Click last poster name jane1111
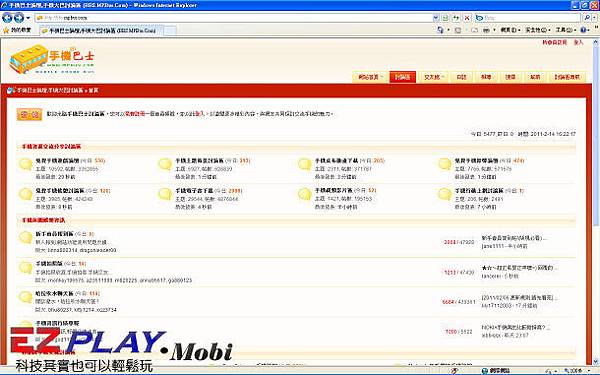 click(493, 246)
